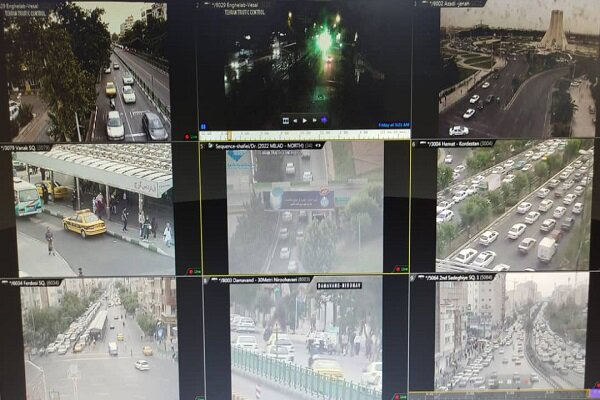This screenshot has width=600, height=400.
Task: Select the Vanak SQ. camera feed with yellow taxi
Action: point(95,210)
